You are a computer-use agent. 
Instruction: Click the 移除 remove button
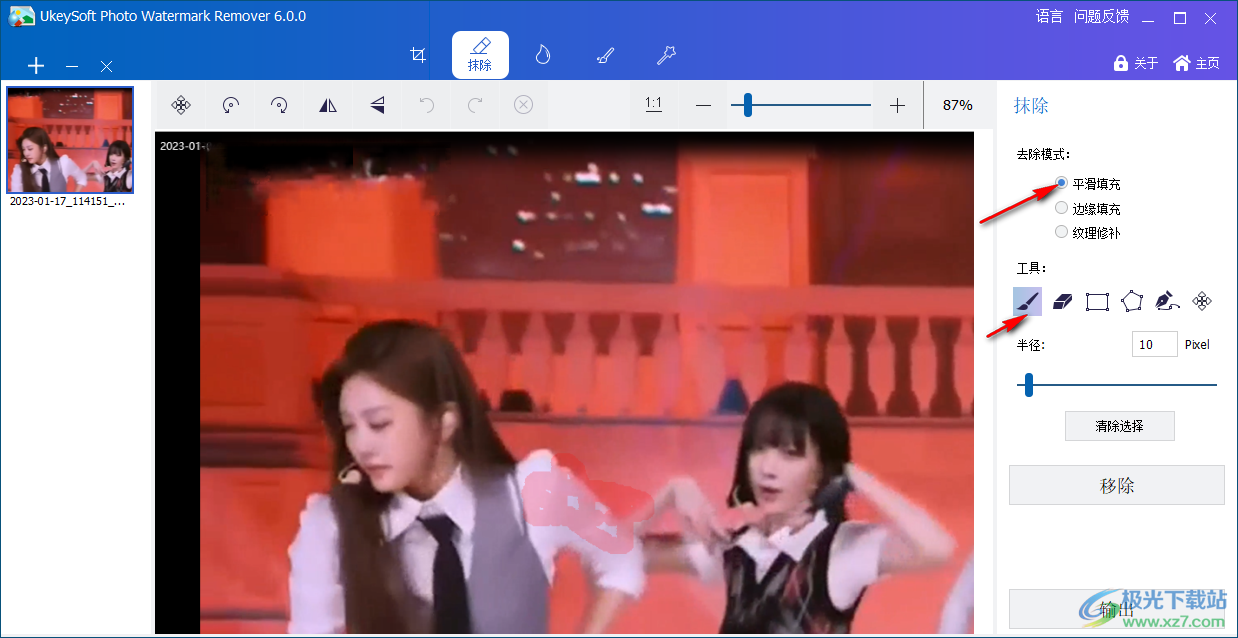click(1117, 486)
